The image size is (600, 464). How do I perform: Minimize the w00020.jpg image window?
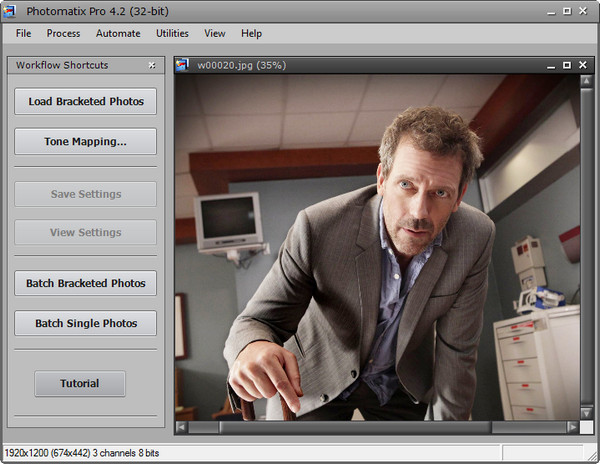pyautogui.click(x=550, y=65)
